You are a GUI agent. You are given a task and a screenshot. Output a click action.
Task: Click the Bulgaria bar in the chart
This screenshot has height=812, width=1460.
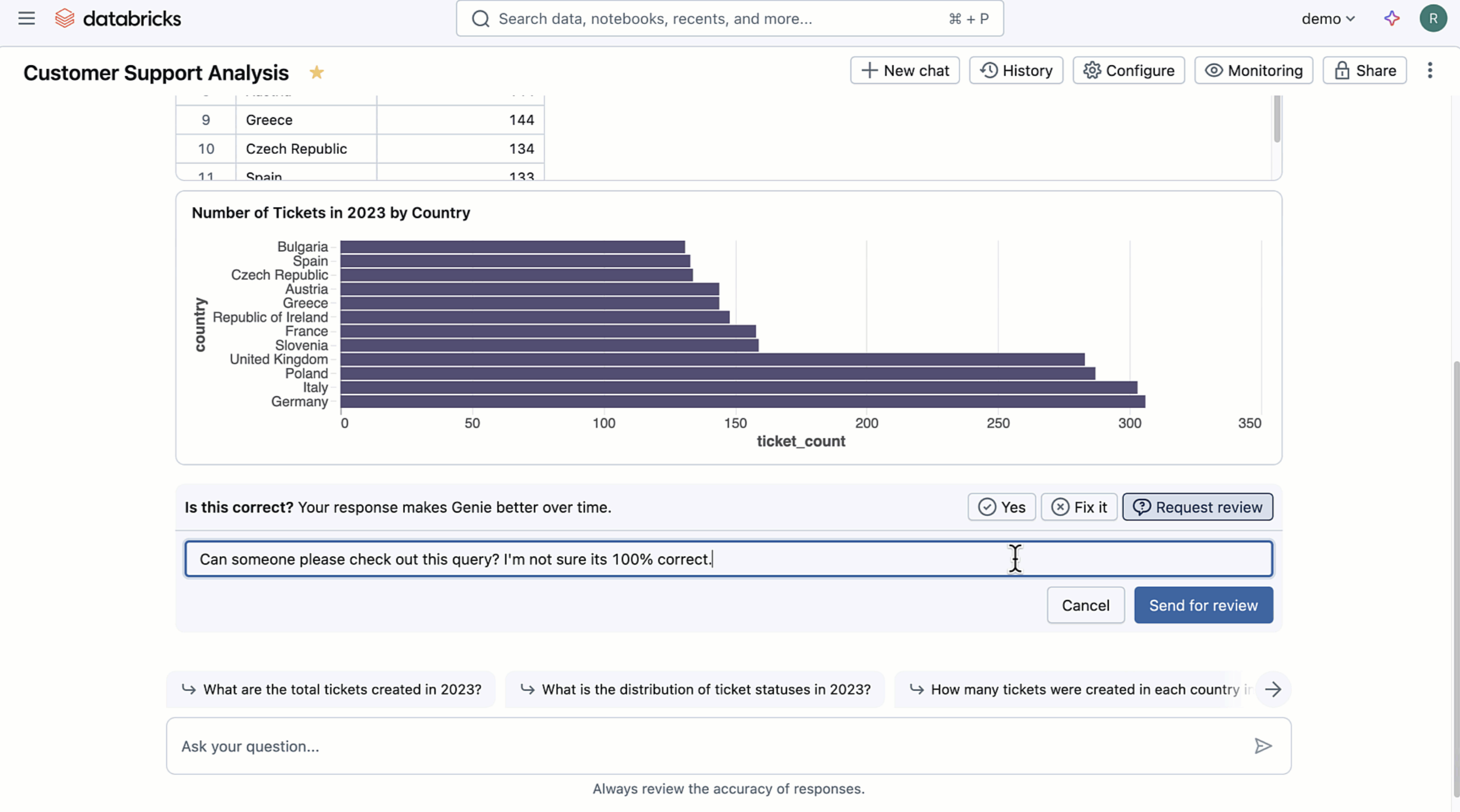[512, 247]
